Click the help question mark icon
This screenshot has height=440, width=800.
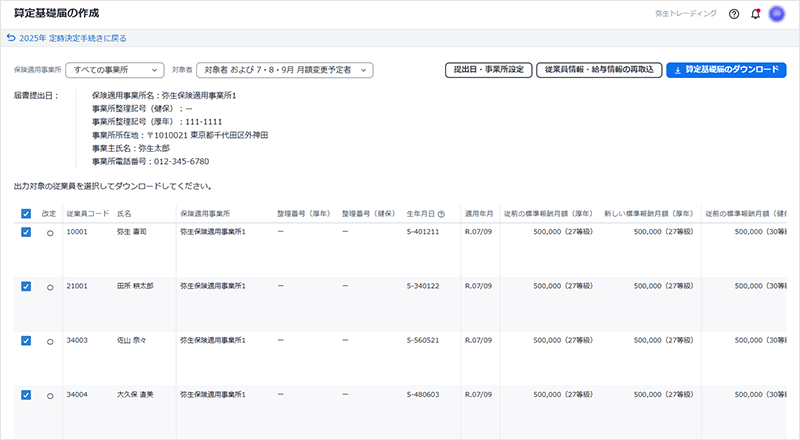[x=734, y=15]
